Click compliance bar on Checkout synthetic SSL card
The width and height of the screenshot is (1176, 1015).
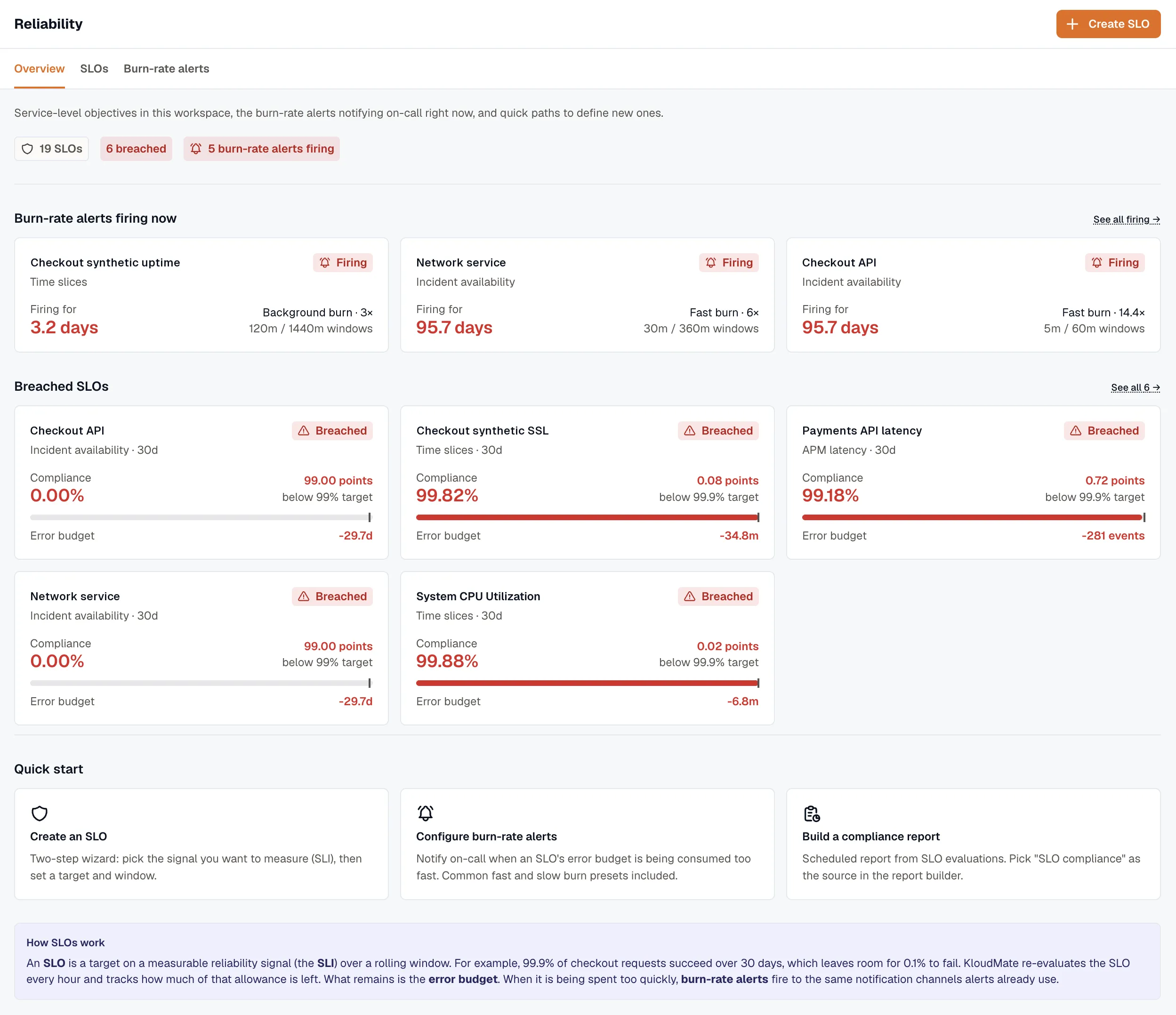pos(588,517)
